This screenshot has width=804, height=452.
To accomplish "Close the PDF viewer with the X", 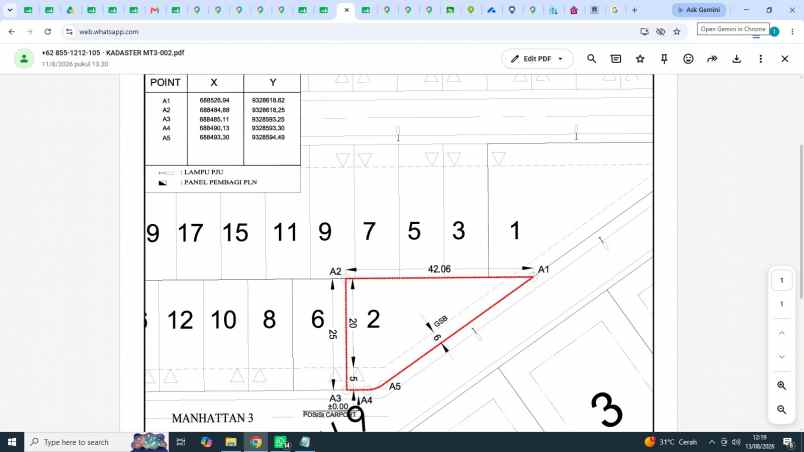I will tap(785, 59).
